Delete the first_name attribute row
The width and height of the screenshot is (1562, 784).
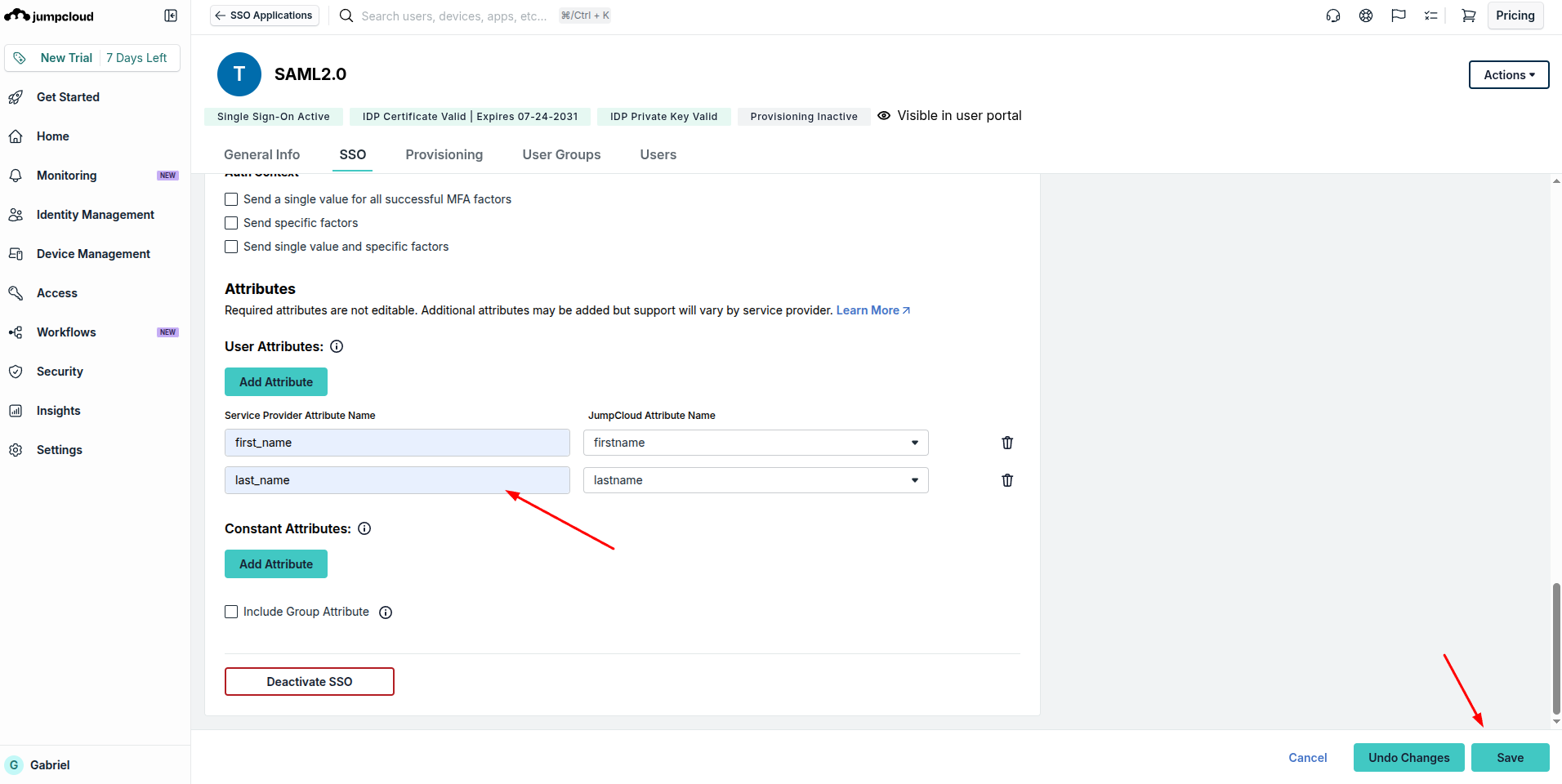pyautogui.click(x=1007, y=443)
